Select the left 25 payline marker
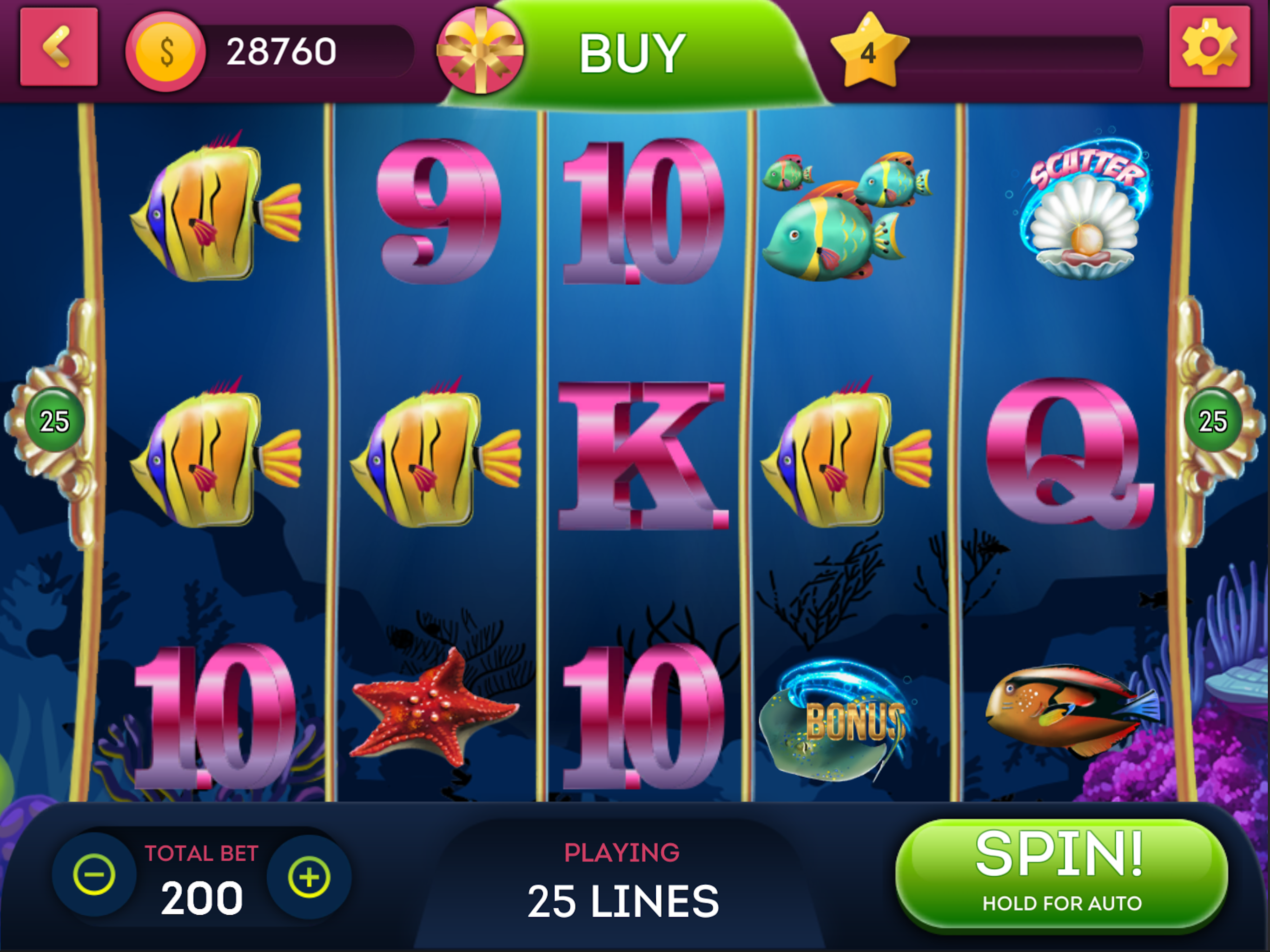Viewport: 1270px width, 952px height. (54, 420)
